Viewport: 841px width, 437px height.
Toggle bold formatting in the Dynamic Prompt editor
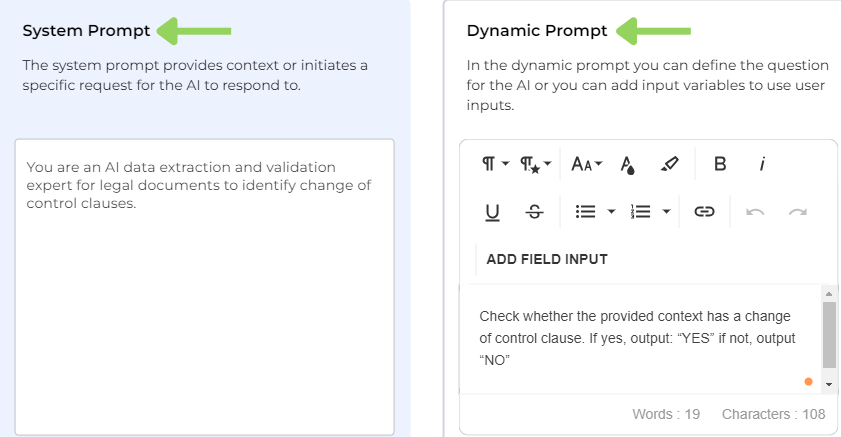[x=719, y=164]
